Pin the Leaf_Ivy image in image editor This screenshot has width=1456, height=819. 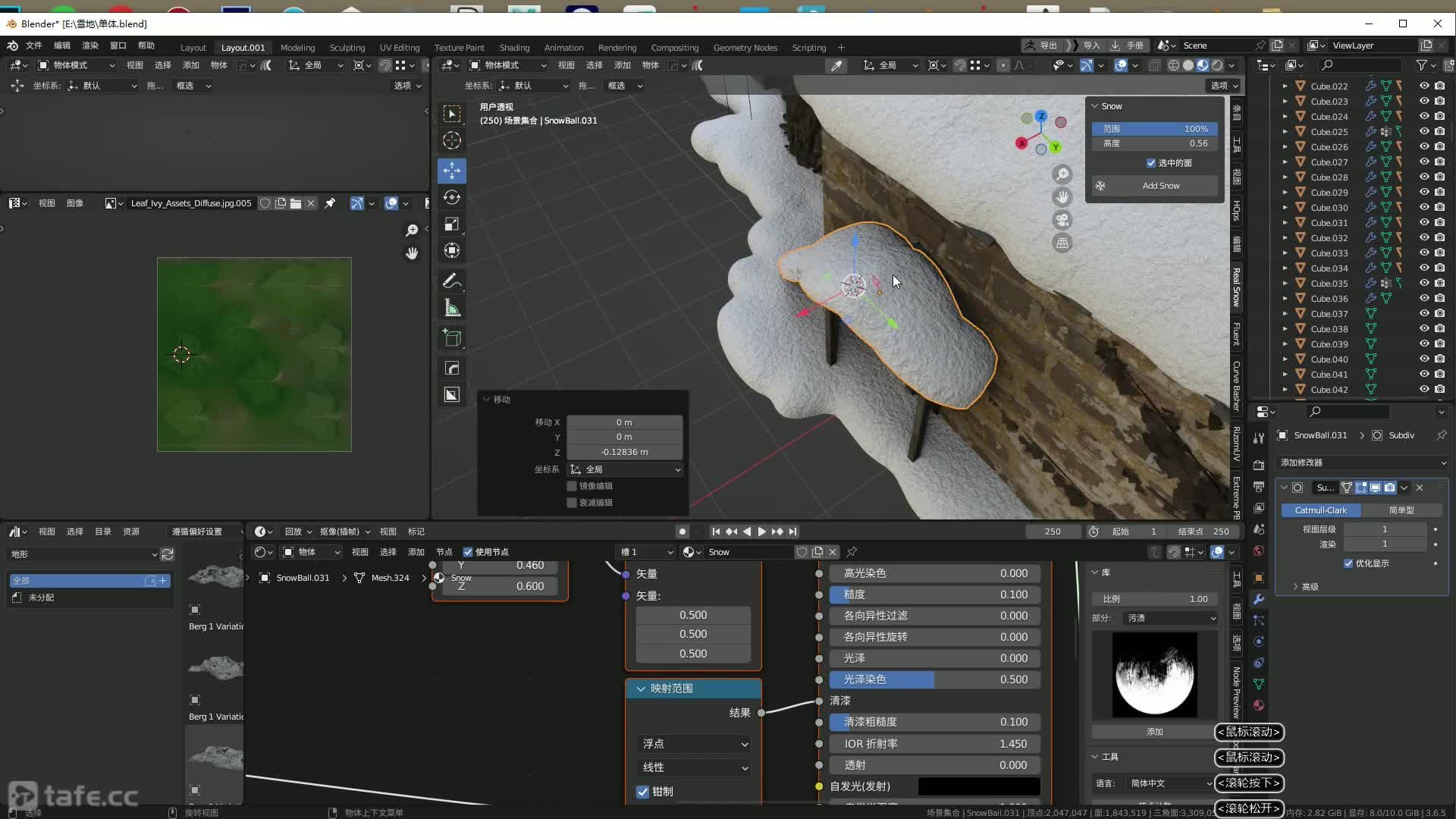[330, 203]
